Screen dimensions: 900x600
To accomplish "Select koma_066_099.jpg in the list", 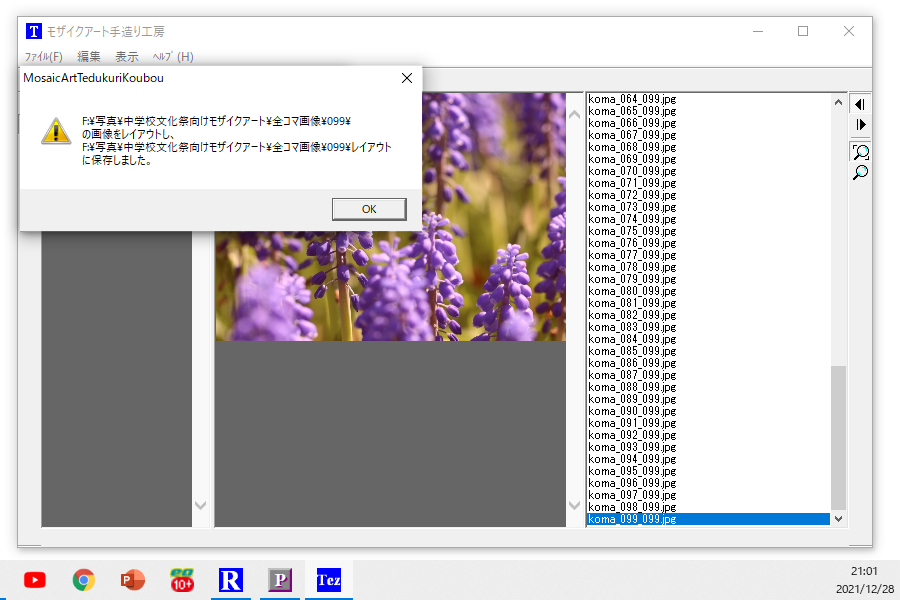I will pyautogui.click(x=708, y=123).
